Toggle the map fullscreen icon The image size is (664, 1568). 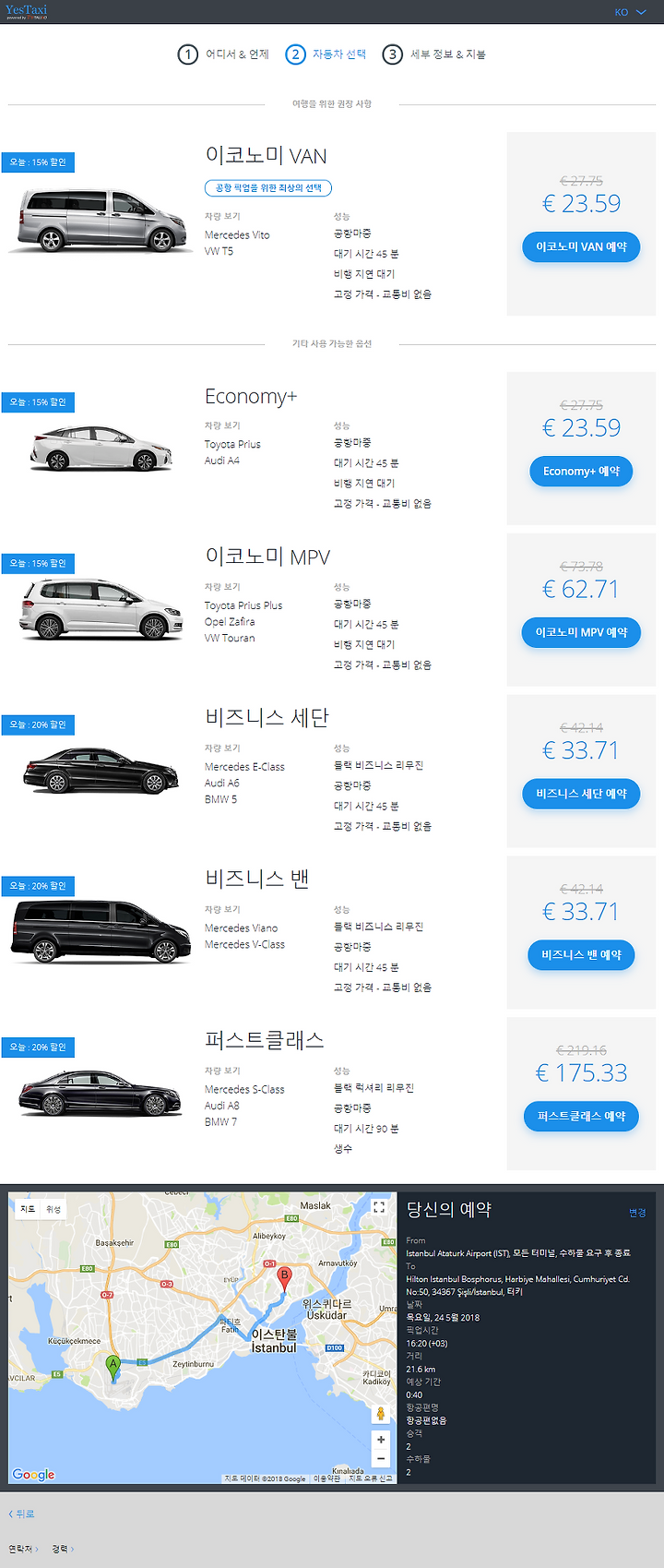379,1206
